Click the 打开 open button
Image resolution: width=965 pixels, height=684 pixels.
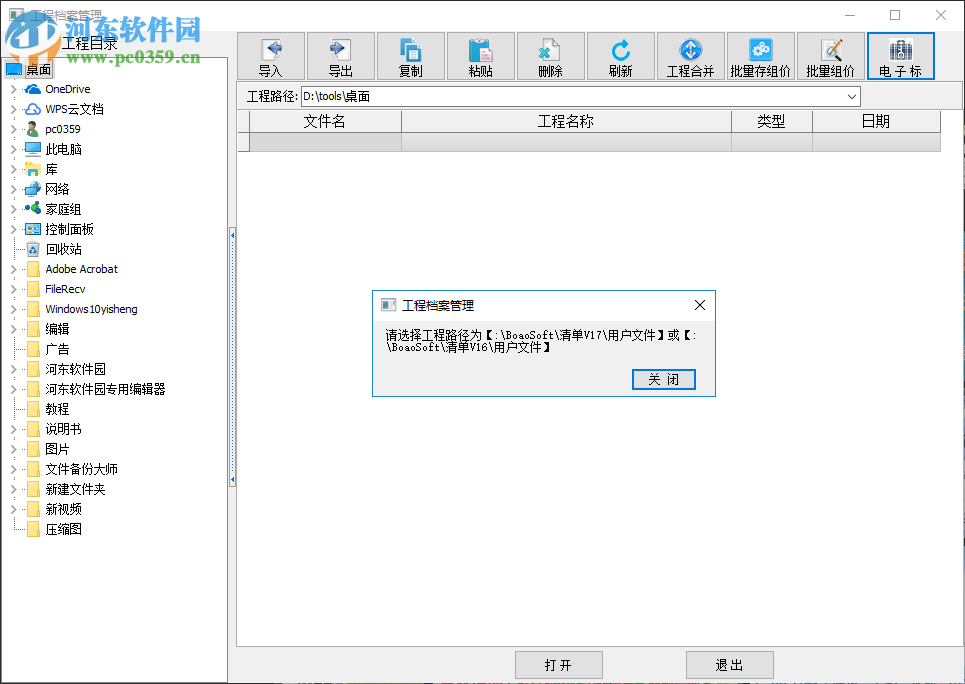click(x=558, y=664)
